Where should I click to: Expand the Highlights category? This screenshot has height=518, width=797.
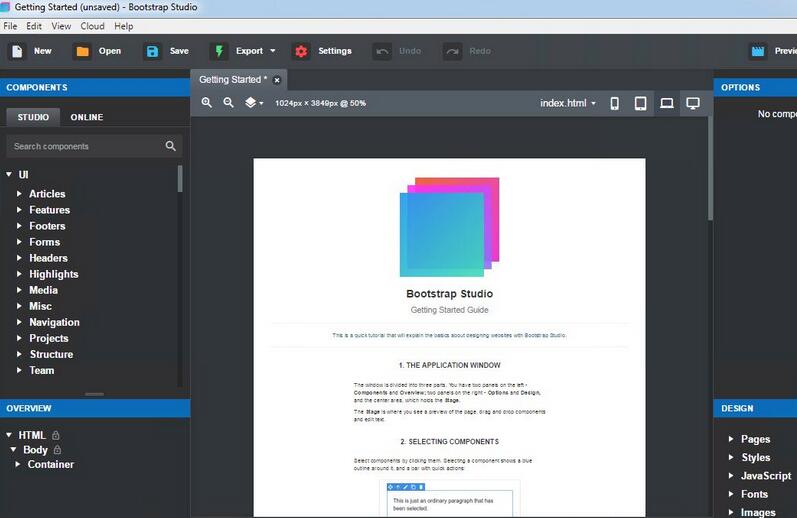19,274
